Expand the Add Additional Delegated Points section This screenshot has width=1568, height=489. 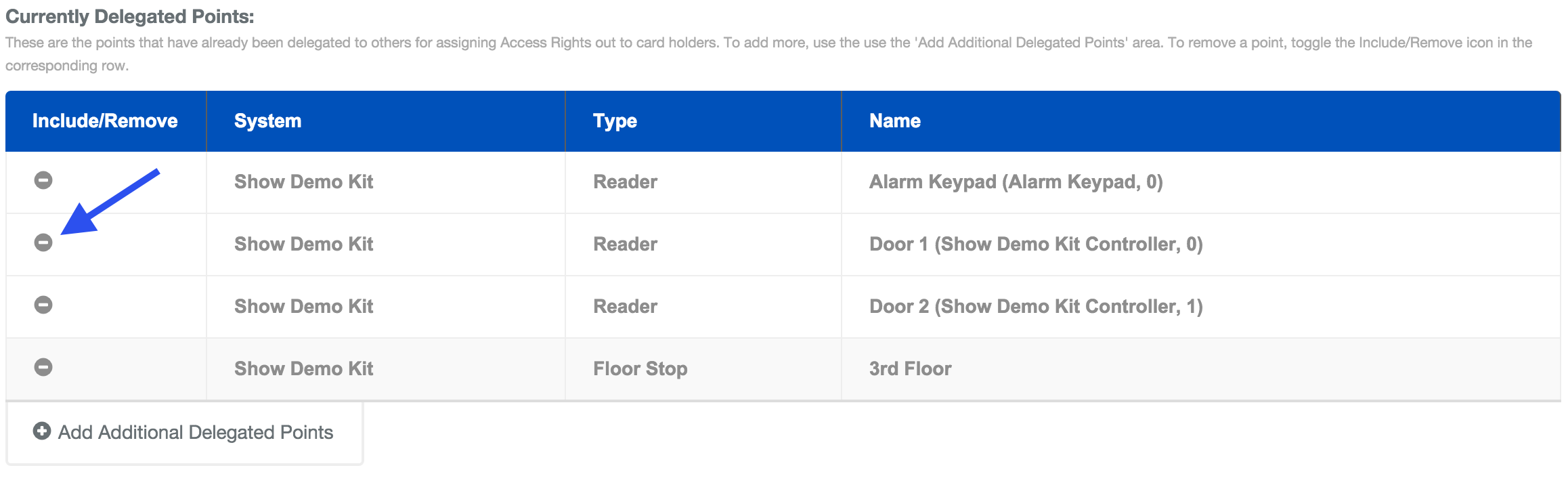click(x=183, y=431)
